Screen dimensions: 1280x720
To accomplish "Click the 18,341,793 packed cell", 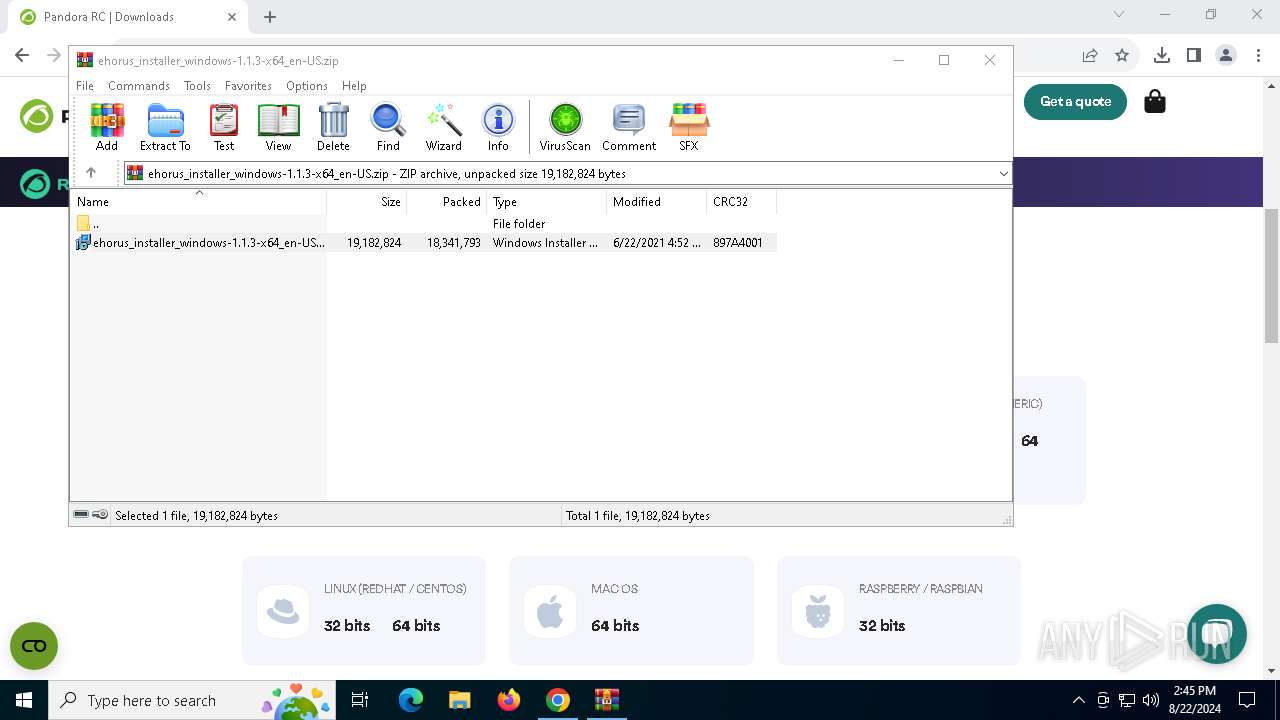I will [x=454, y=243].
